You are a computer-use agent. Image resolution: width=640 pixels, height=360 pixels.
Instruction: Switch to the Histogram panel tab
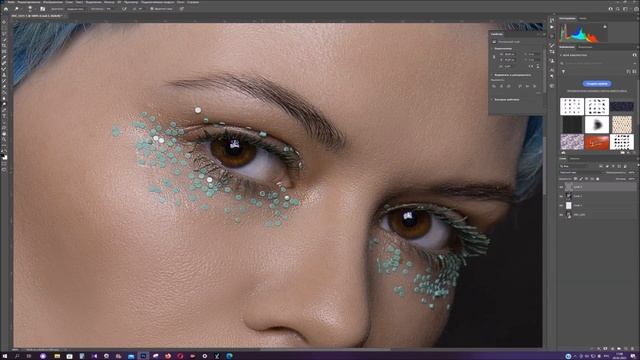pyautogui.click(x=567, y=18)
